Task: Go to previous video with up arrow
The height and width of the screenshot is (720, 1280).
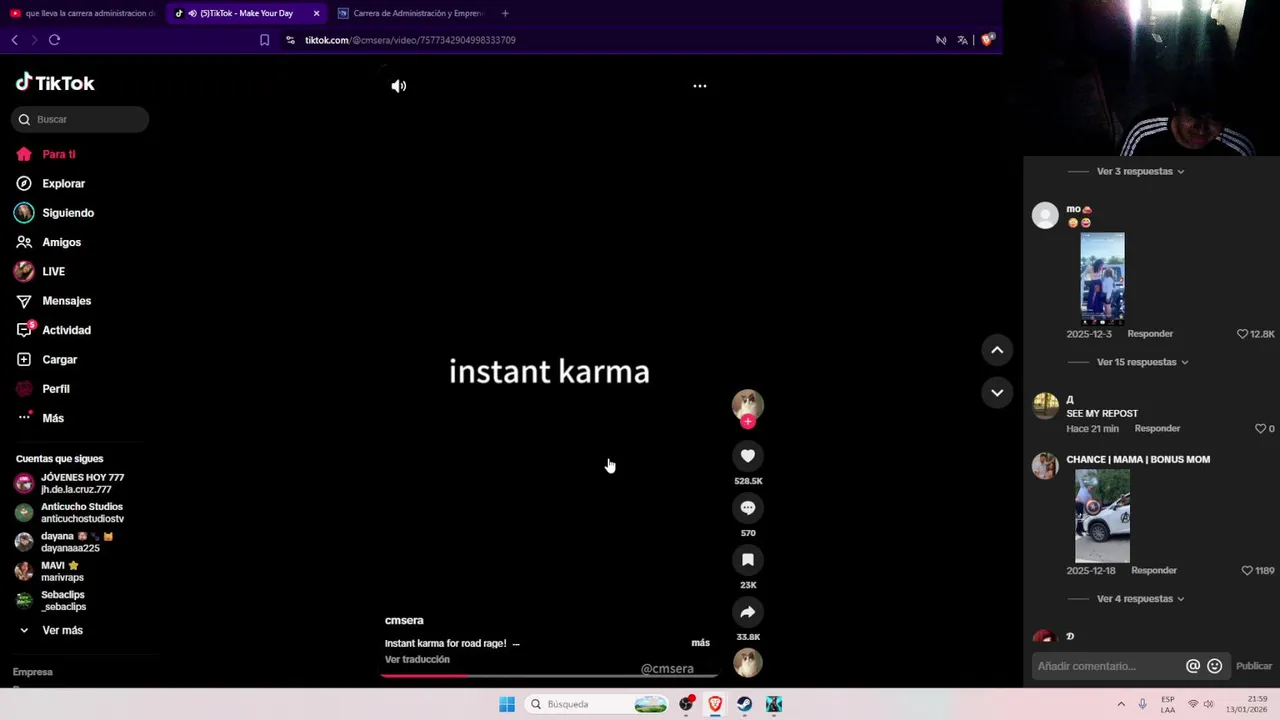Action: coord(997,350)
